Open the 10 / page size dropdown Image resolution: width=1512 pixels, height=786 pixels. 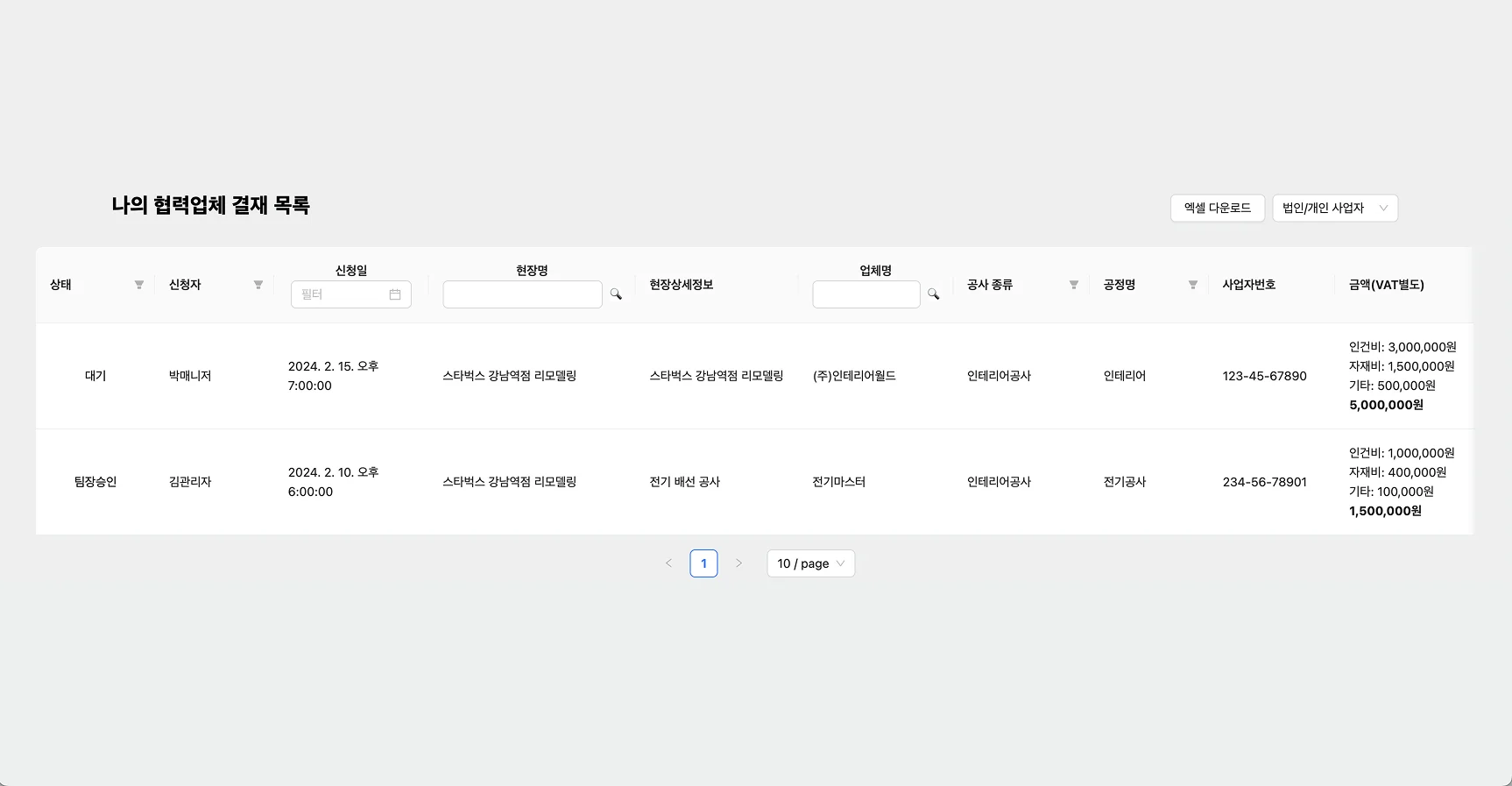[811, 563]
